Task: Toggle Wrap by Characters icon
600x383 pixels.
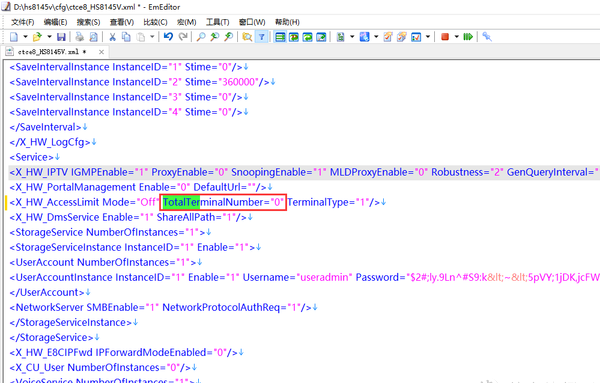Action: coord(294,37)
